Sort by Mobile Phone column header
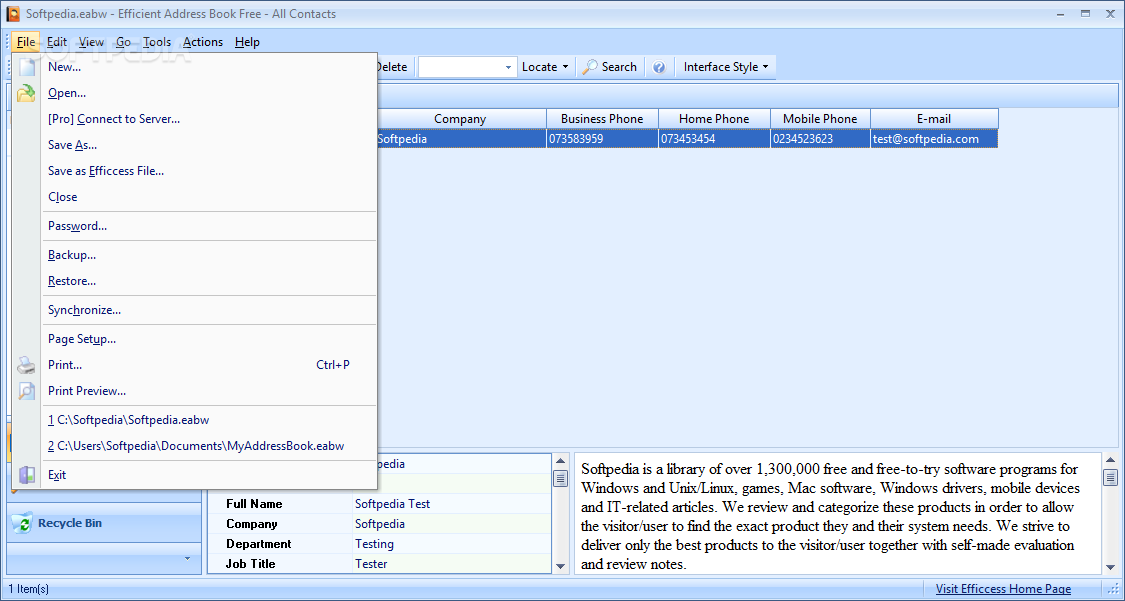 tap(820, 118)
